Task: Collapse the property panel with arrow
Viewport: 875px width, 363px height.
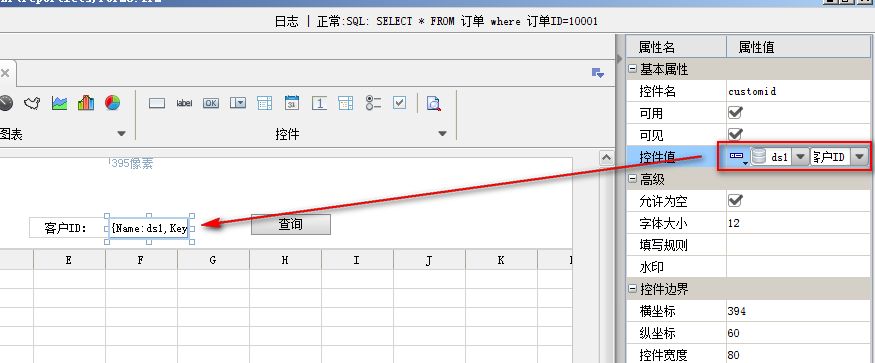Action: (x=619, y=59)
